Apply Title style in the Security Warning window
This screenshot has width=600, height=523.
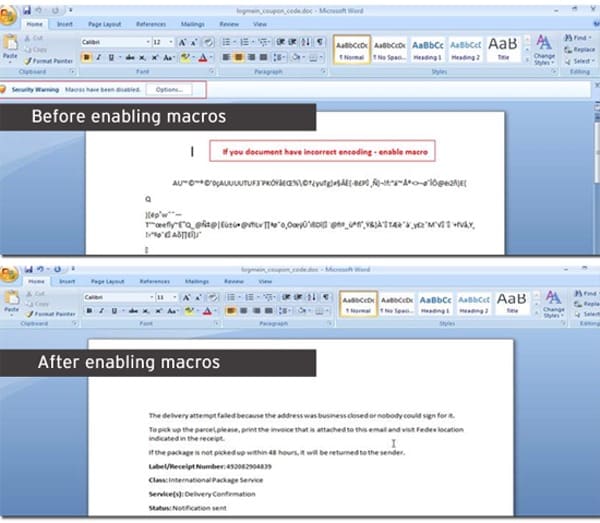pos(503,49)
